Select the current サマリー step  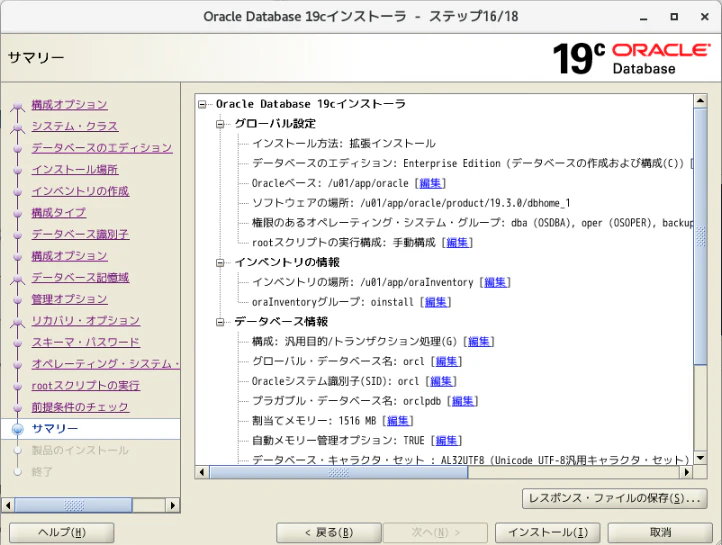(55, 429)
